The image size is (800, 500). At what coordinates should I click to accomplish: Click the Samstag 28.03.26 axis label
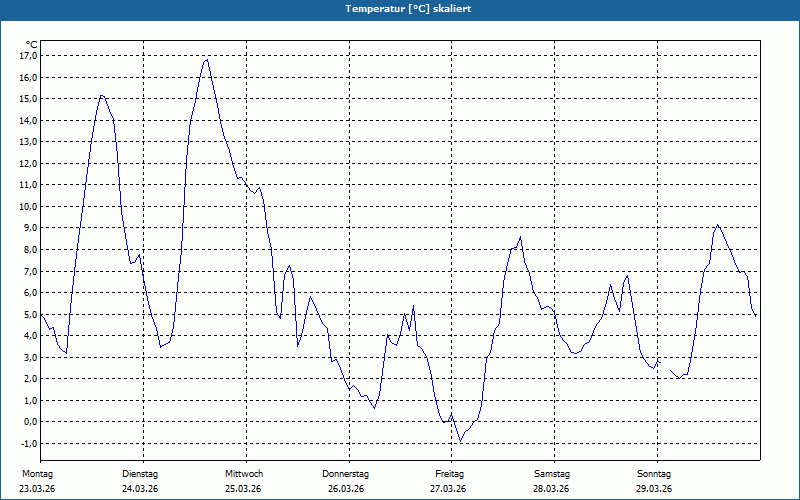coord(552,481)
